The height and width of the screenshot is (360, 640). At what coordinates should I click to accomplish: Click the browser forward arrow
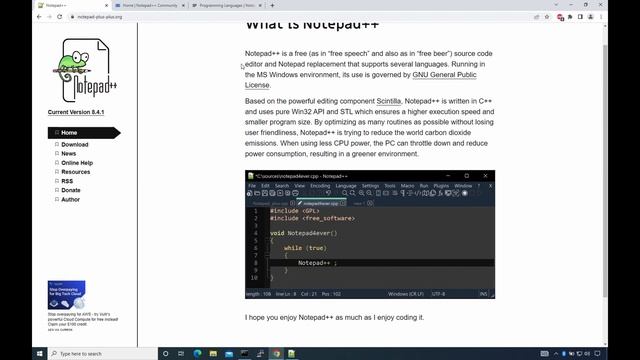(49, 17)
